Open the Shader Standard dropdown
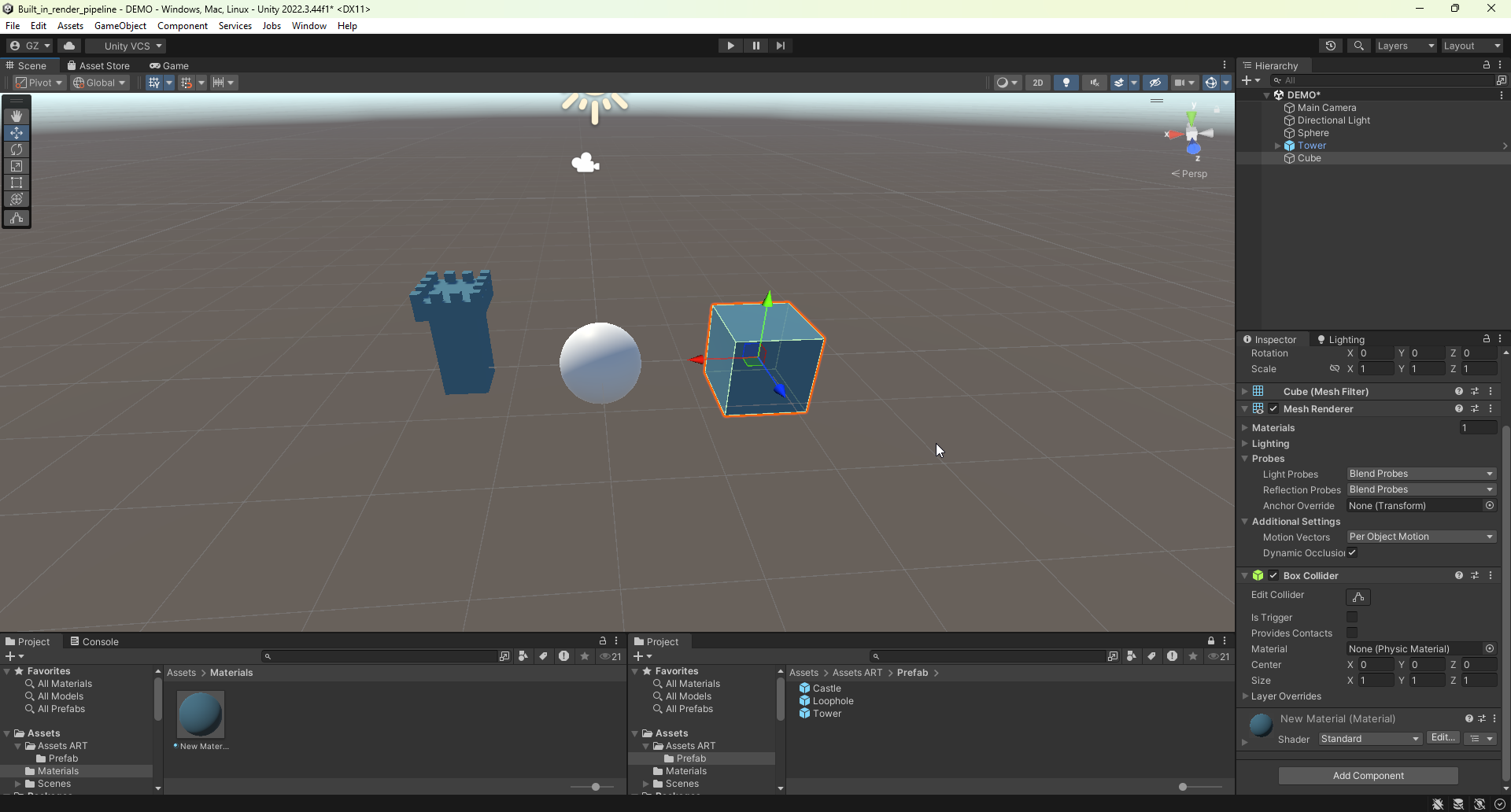Image resolution: width=1511 pixels, height=812 pixels. [x=1370, y=739]
